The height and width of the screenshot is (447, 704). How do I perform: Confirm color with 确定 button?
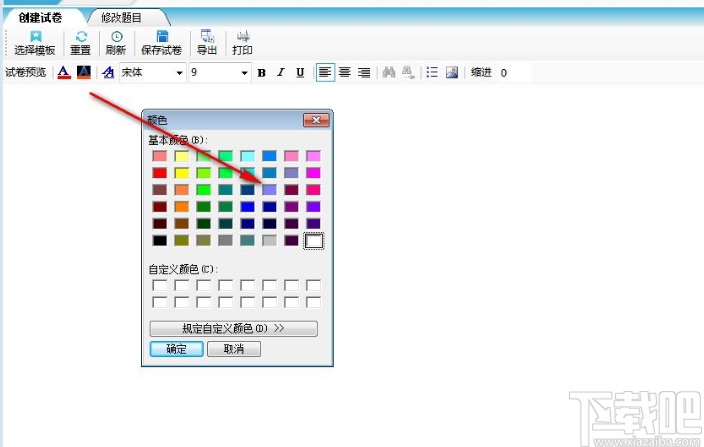(x=176, y=349)
